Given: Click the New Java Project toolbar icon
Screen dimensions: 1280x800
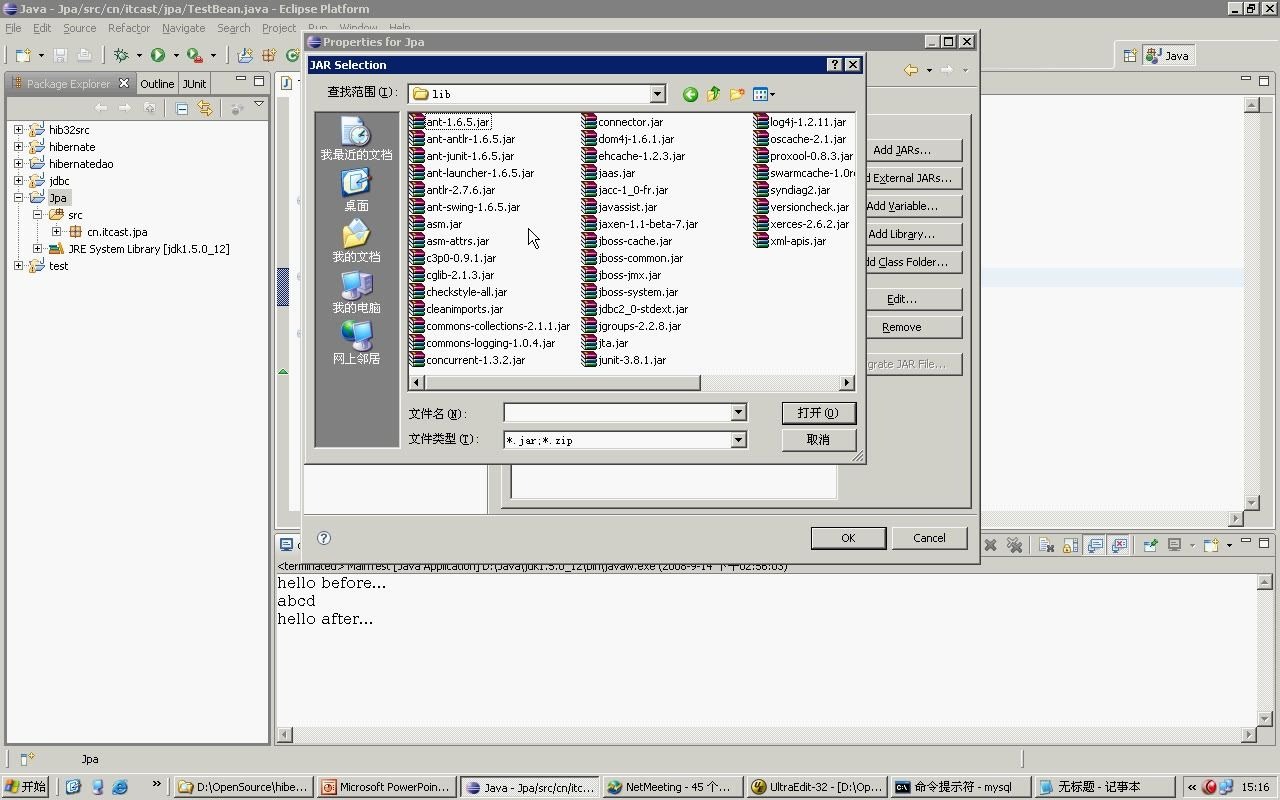Looking at the screenshot, I should pyautogui.click(x=245, y=56).
